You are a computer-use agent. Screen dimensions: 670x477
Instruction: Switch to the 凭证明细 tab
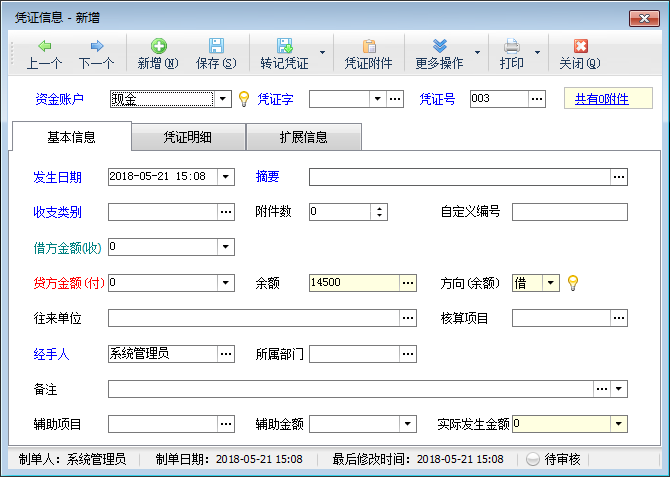coord(188,137)
